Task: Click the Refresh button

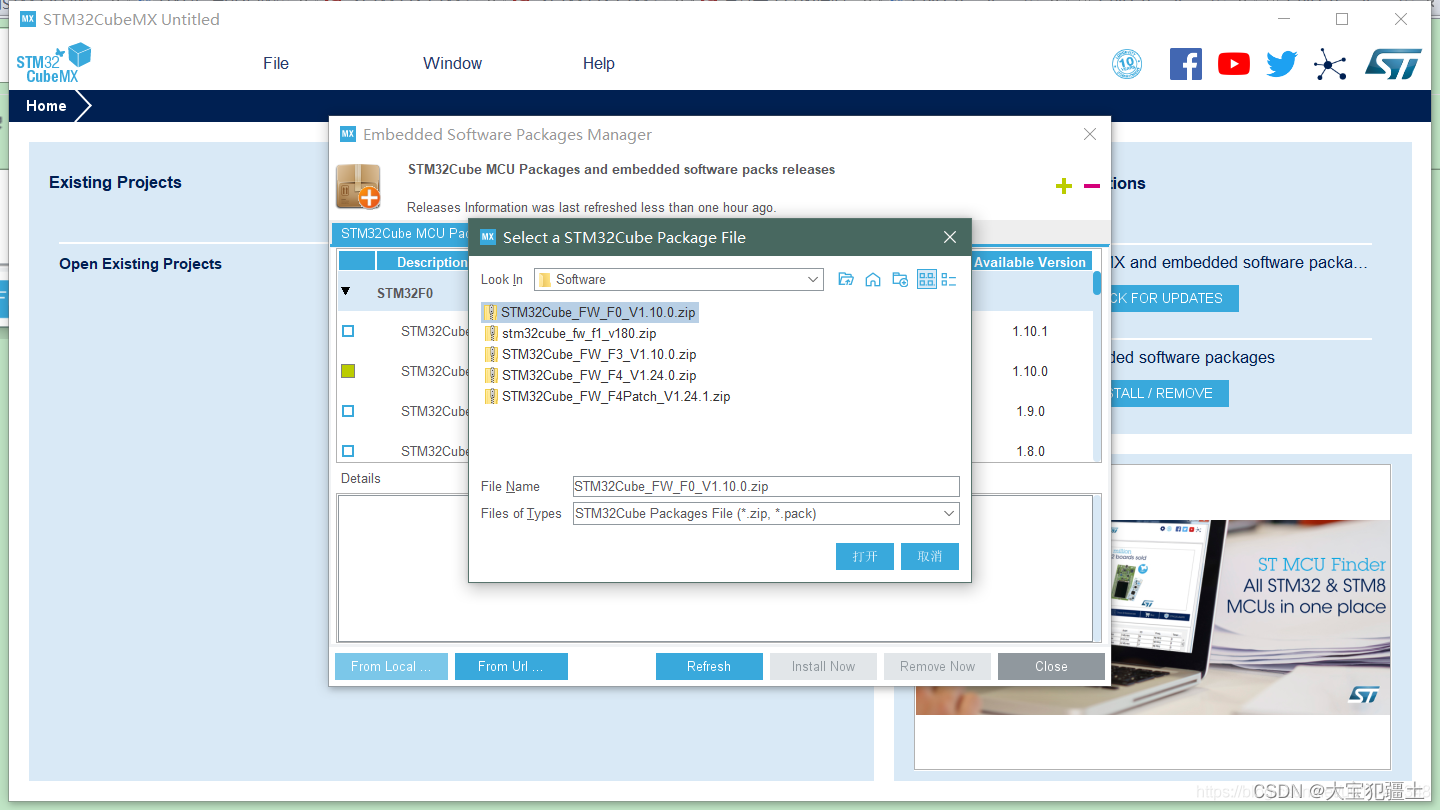Action: pyautogui.click(x=709, y=667)
